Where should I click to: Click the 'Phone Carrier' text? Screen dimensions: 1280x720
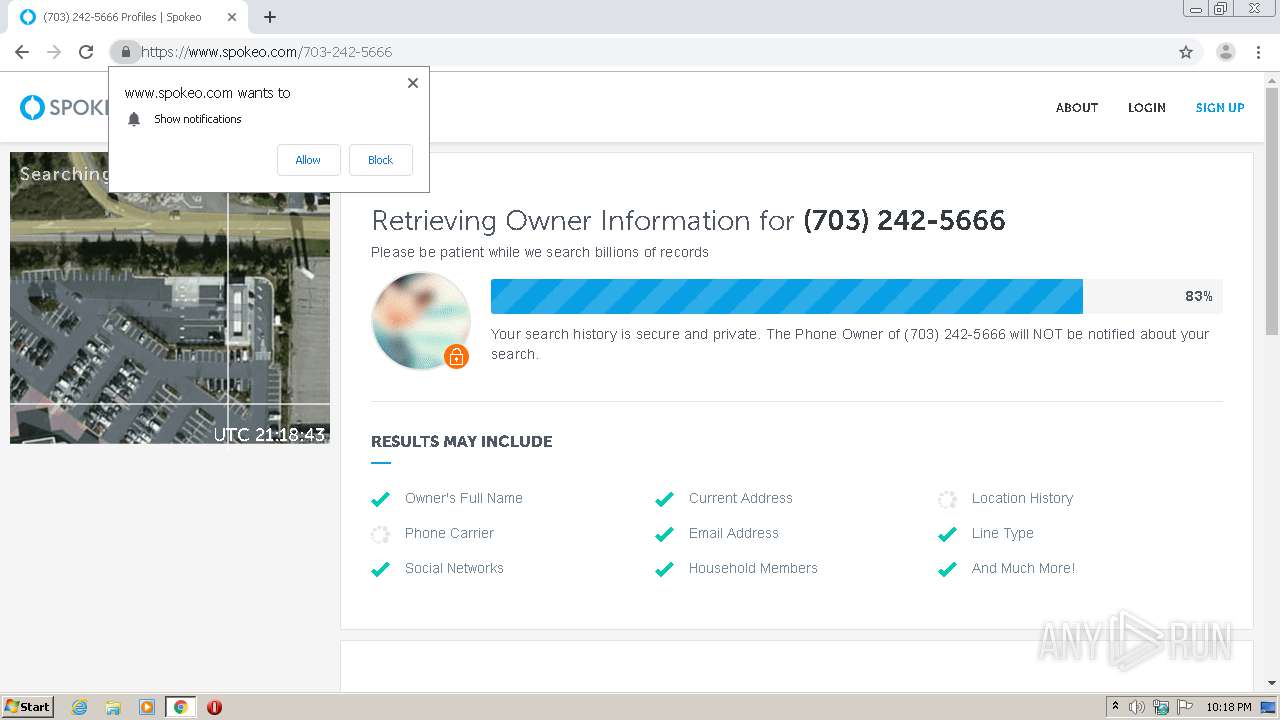coord(449,533)
